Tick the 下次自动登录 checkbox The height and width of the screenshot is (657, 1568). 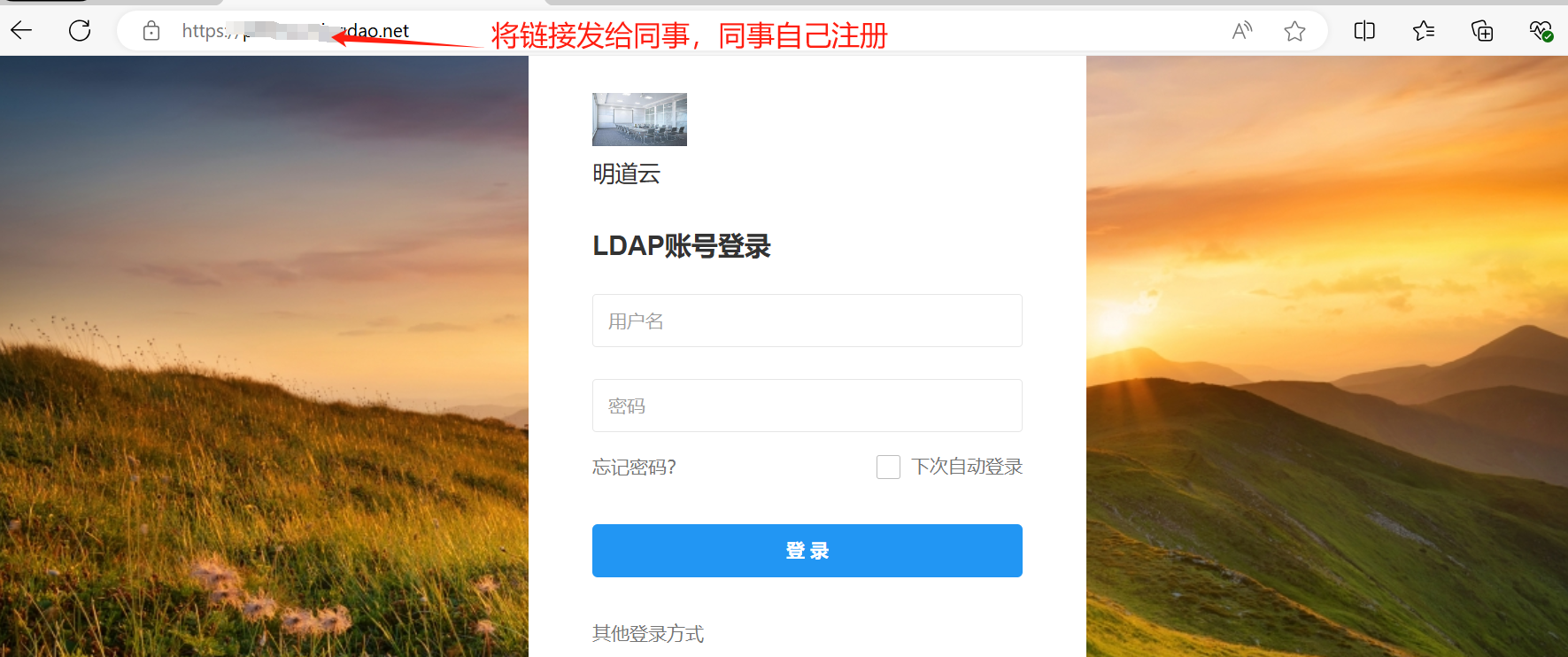tap(888, 467)
